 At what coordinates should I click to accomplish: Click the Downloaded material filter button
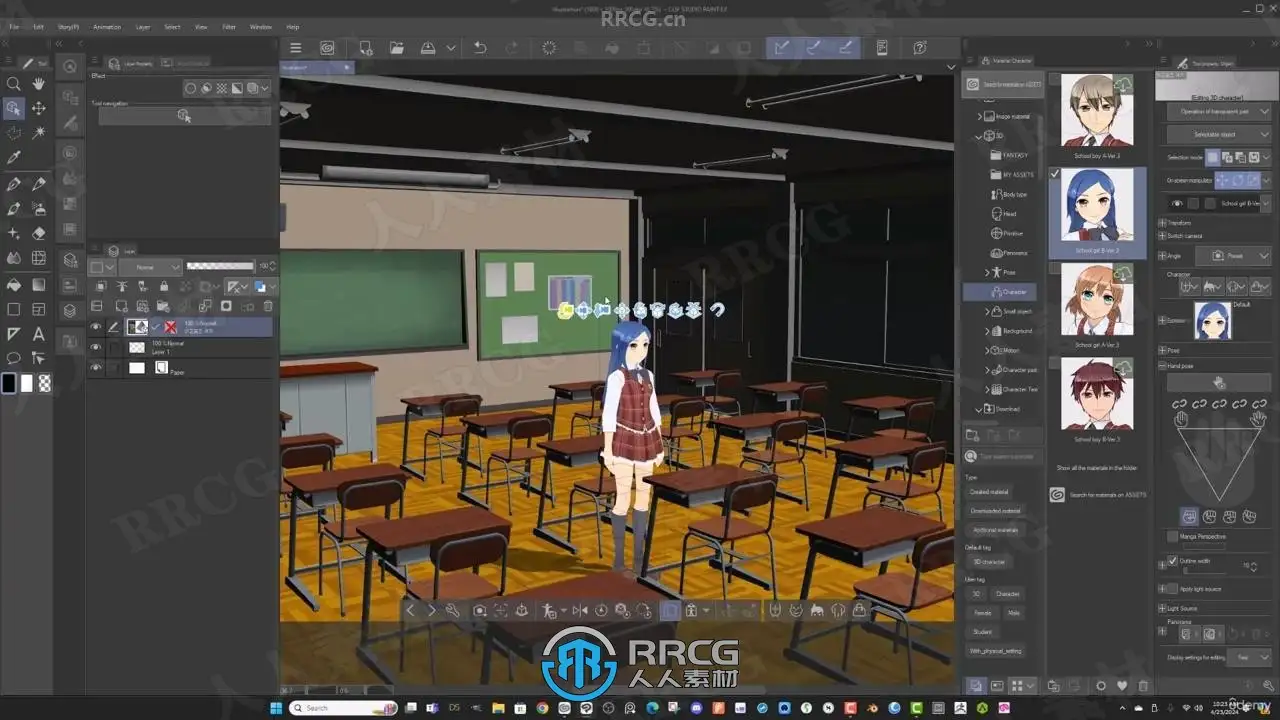[995, 511]
